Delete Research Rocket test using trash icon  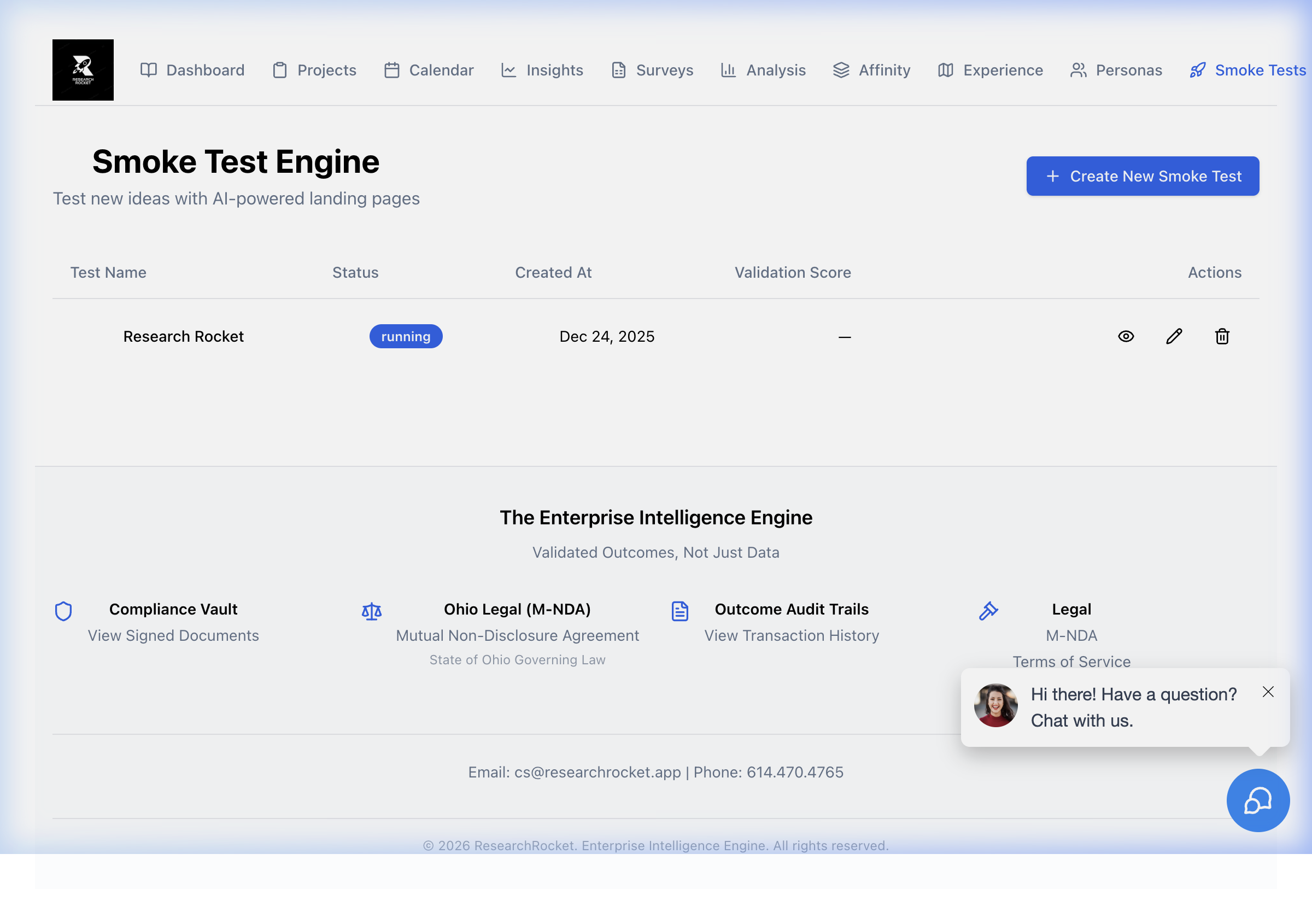1222,337
